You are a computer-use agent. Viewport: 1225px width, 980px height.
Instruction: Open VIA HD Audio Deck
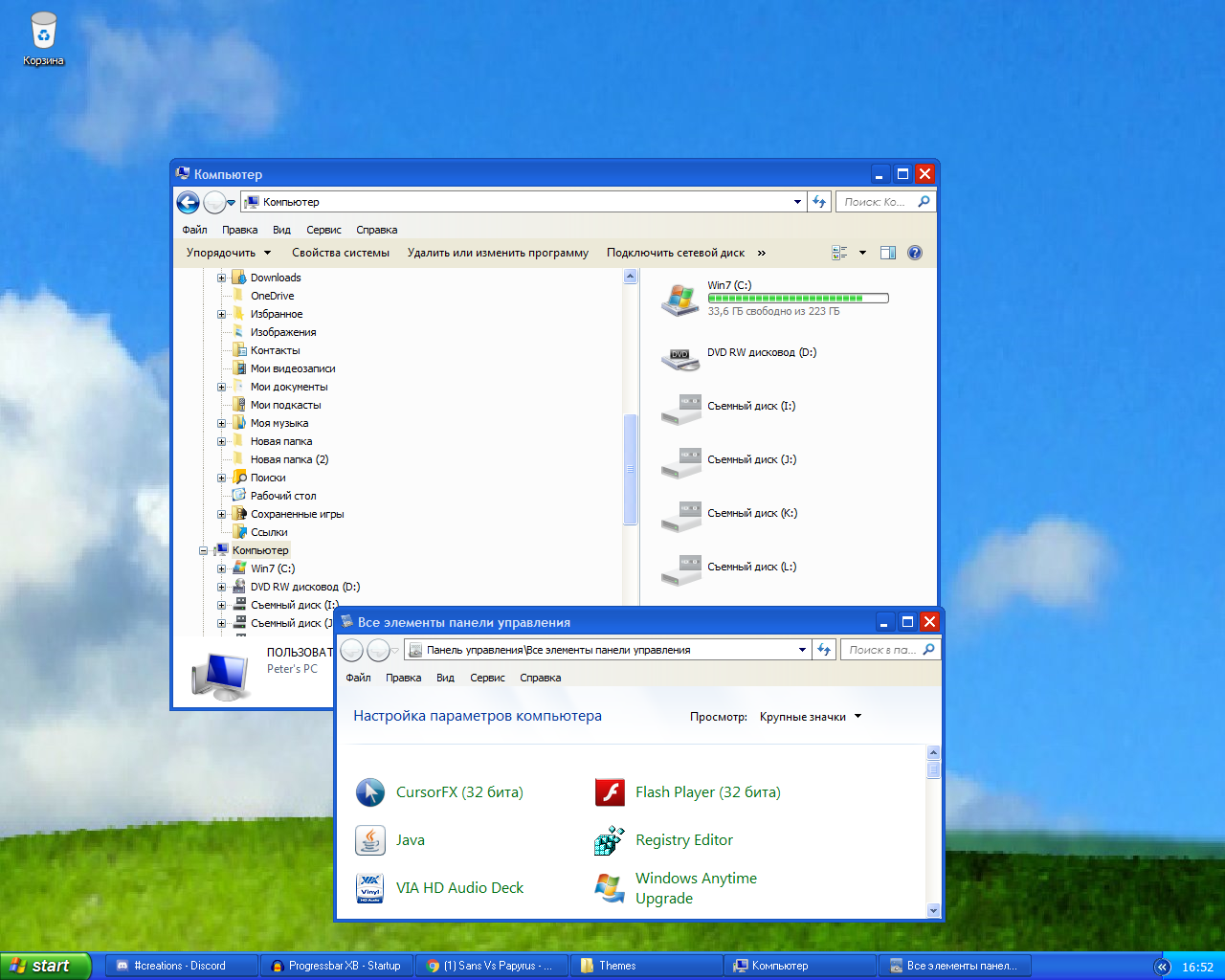[x=460, y=888]
